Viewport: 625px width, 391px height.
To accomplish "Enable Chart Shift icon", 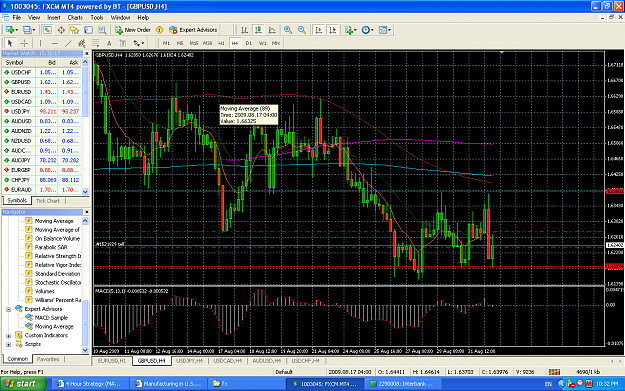I will (x=332, y=30).
